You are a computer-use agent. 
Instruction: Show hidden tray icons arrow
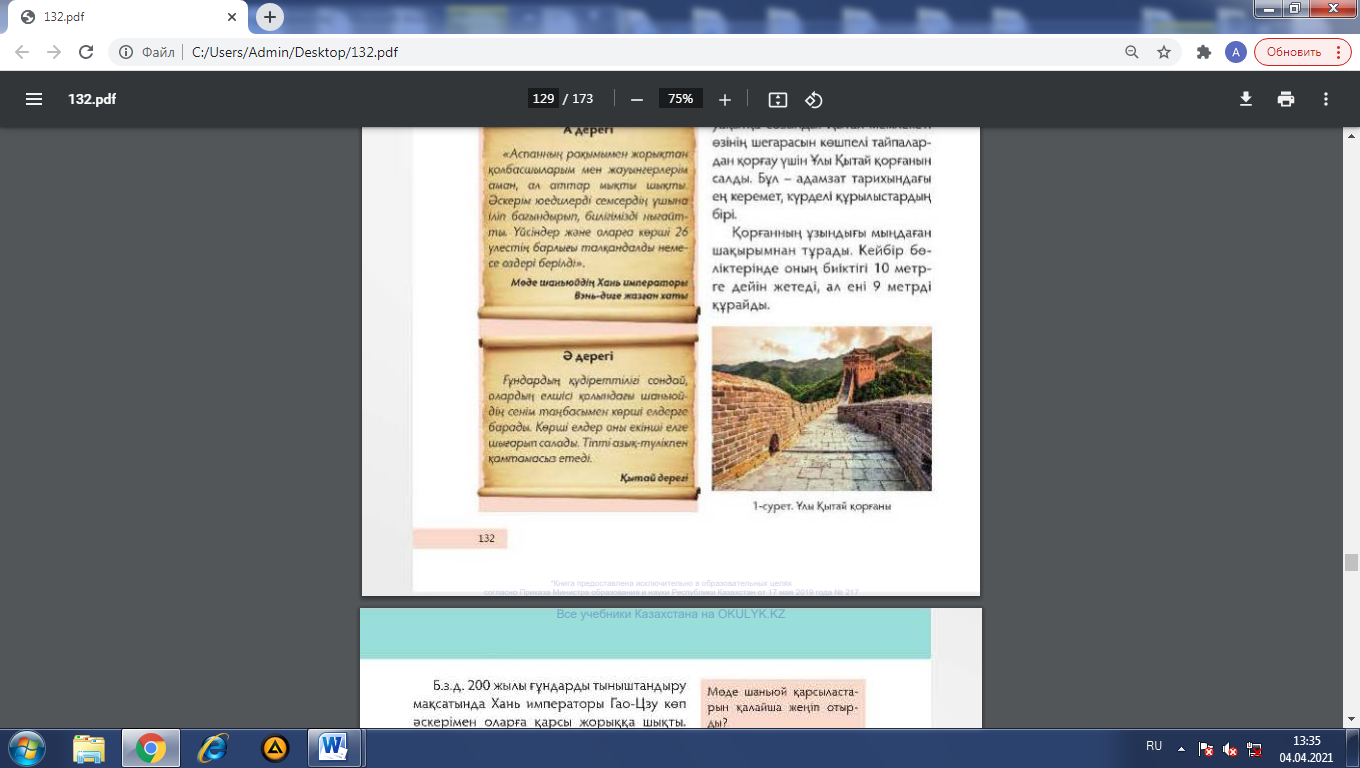point(1182,747)
